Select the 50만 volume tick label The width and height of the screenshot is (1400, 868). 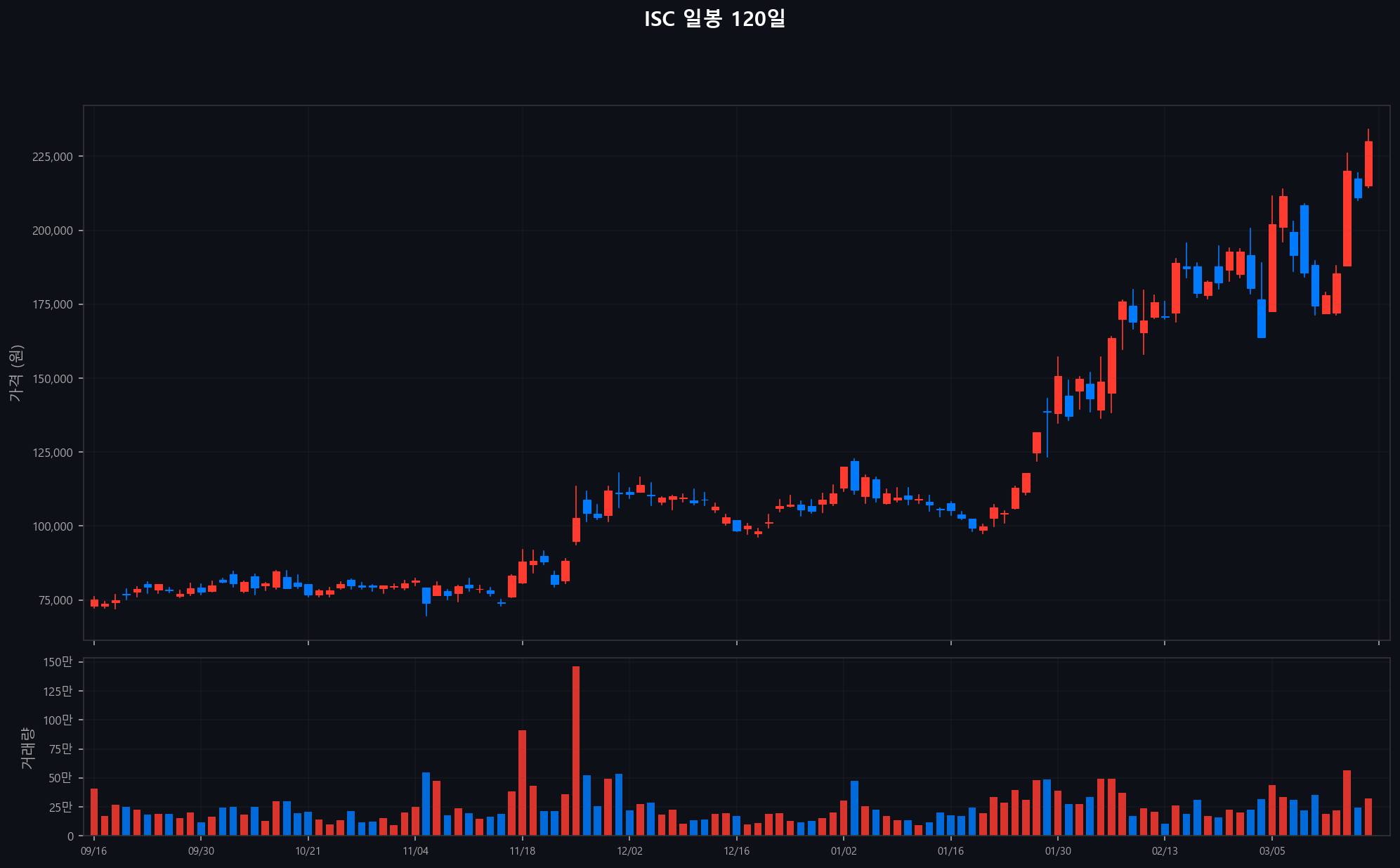60,778
